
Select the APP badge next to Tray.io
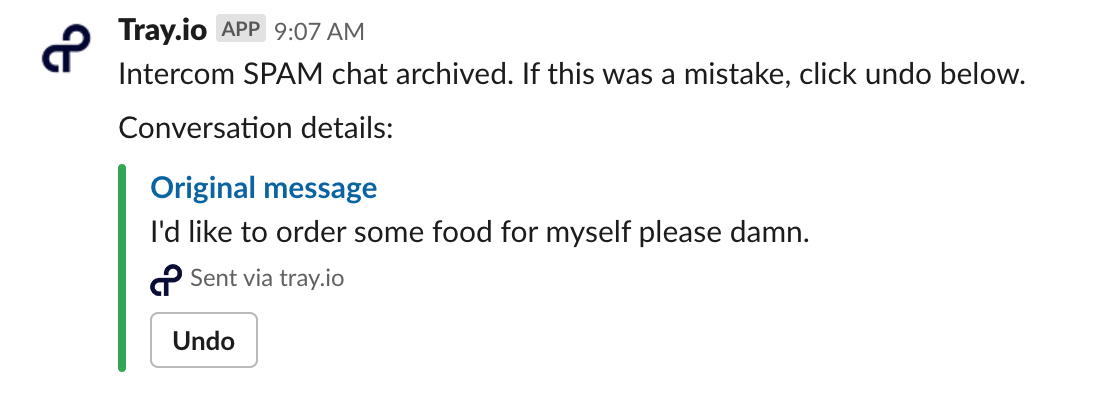coord(241,30)
